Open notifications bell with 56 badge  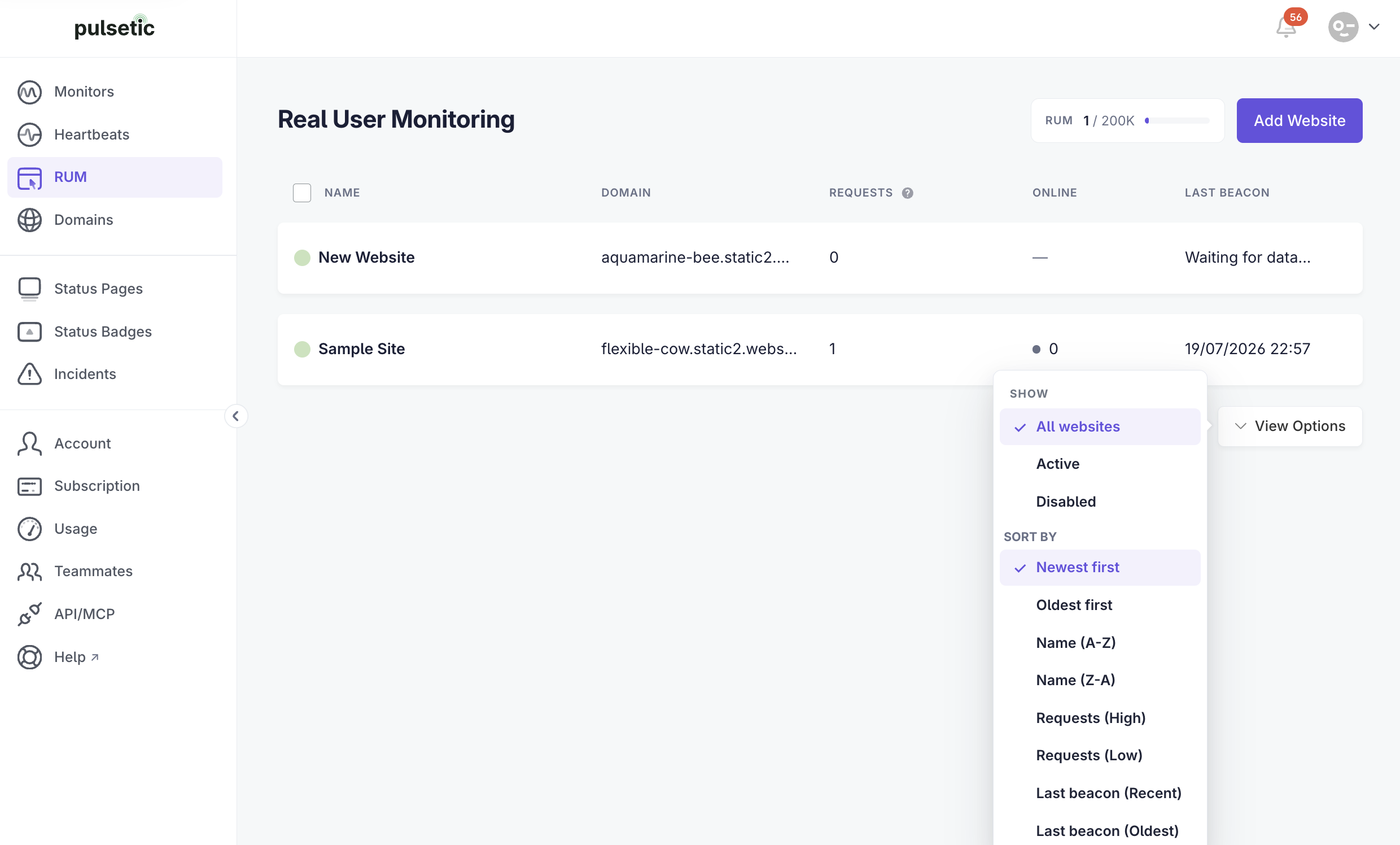[x=1287, y=27]
